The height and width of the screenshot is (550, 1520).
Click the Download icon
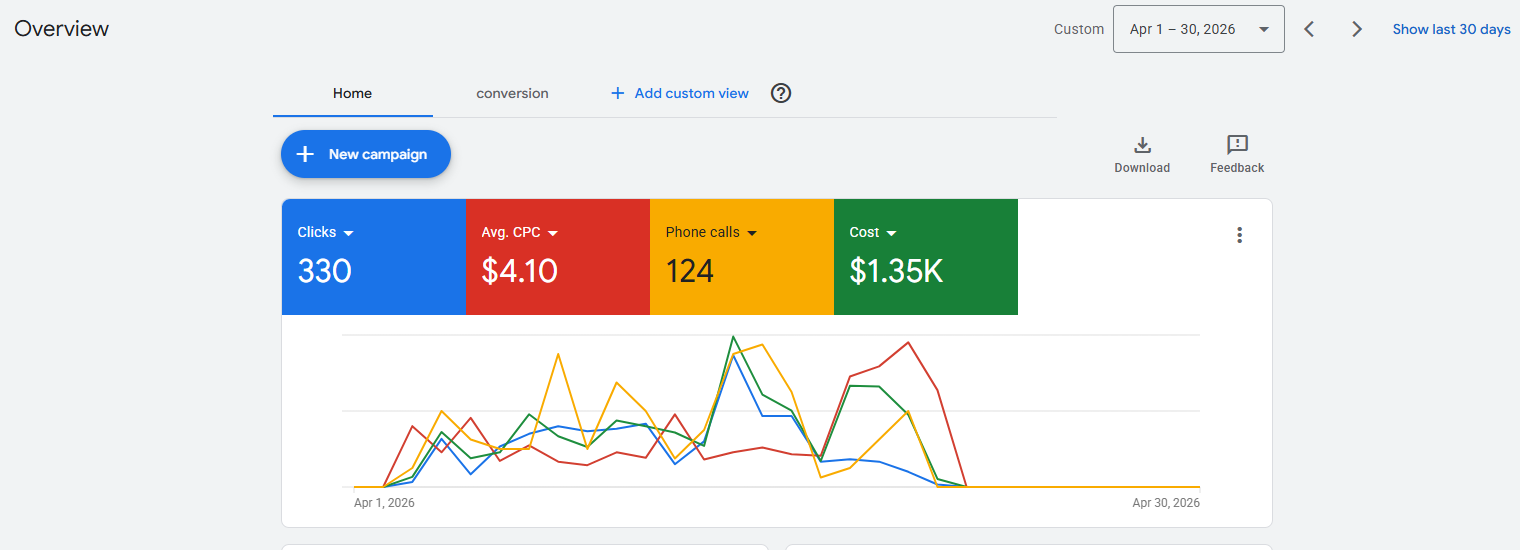tap(1142, 145)
